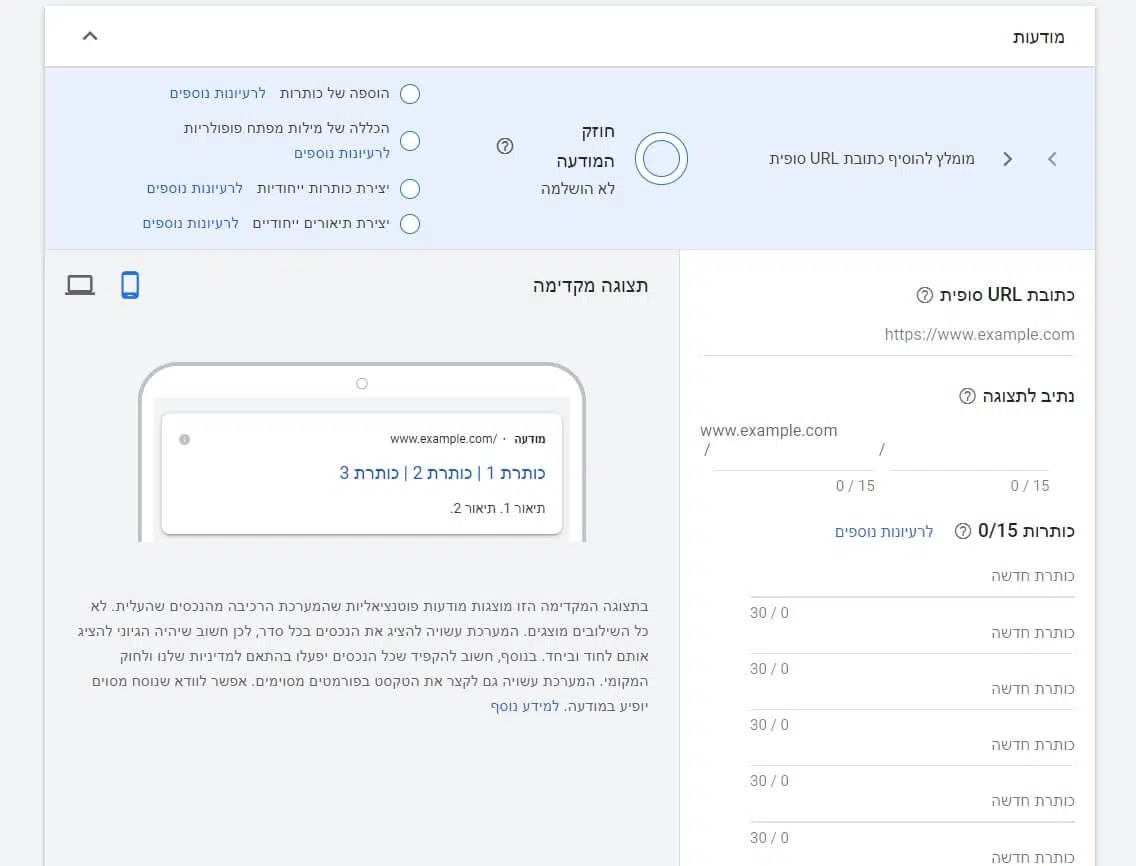
Task: Focus the first display path field
Action: (793, 455)
